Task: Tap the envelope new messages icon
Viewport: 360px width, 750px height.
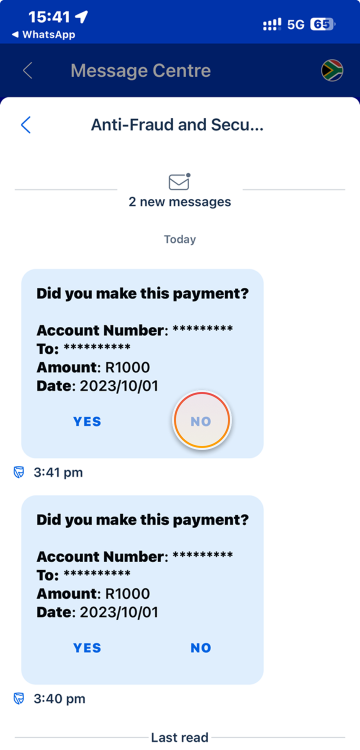Action: click(x=180, y=181)
